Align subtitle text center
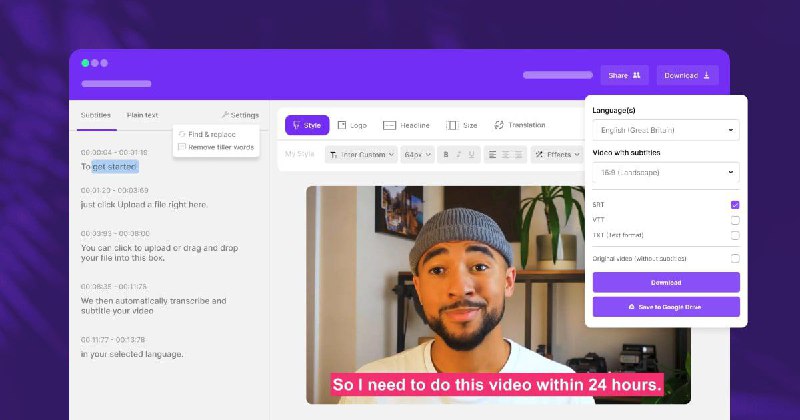The image size is (800, 420). [505, 155]
